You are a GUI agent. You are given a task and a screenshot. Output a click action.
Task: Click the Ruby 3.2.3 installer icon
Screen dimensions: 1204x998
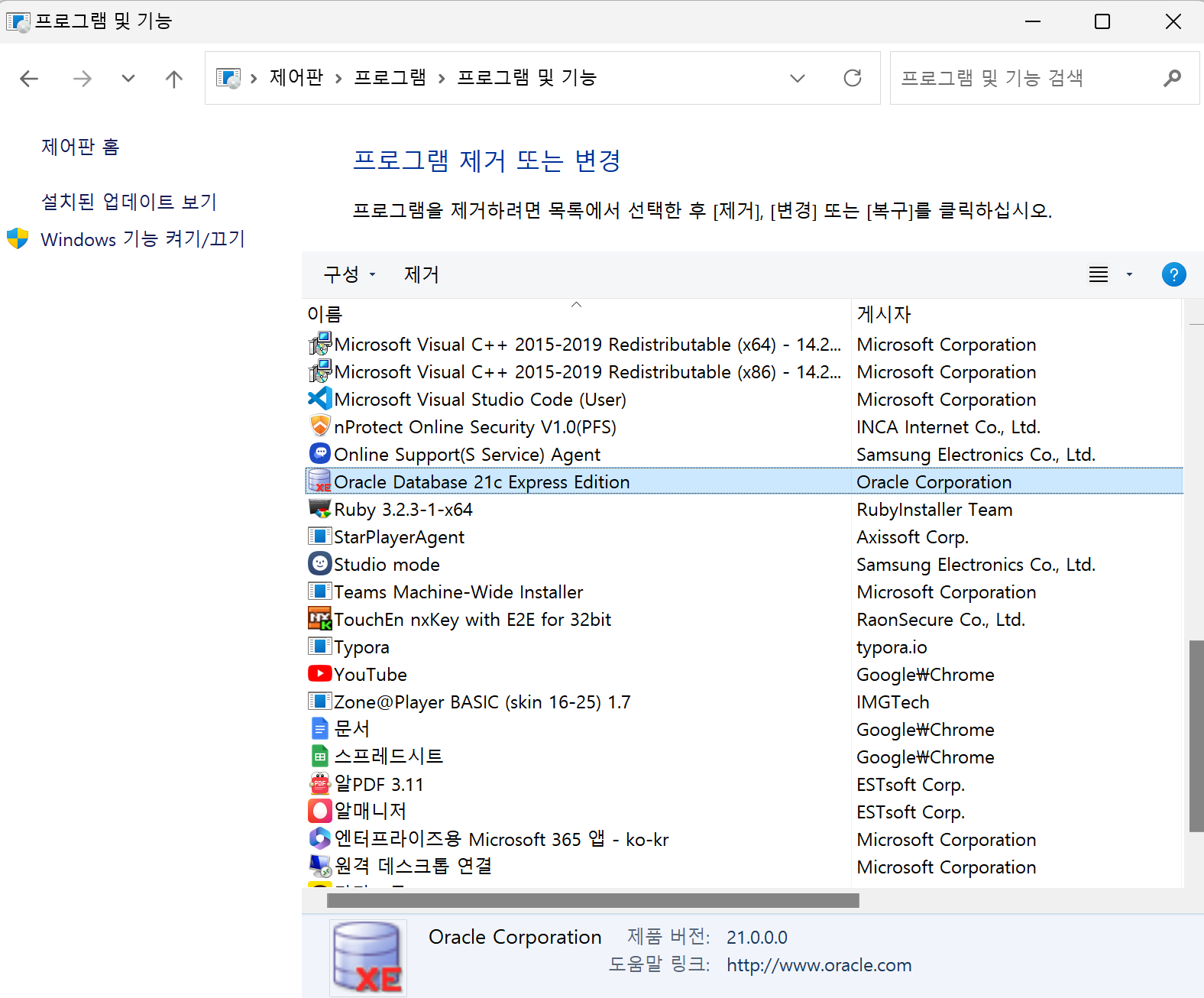coord(320,509)
